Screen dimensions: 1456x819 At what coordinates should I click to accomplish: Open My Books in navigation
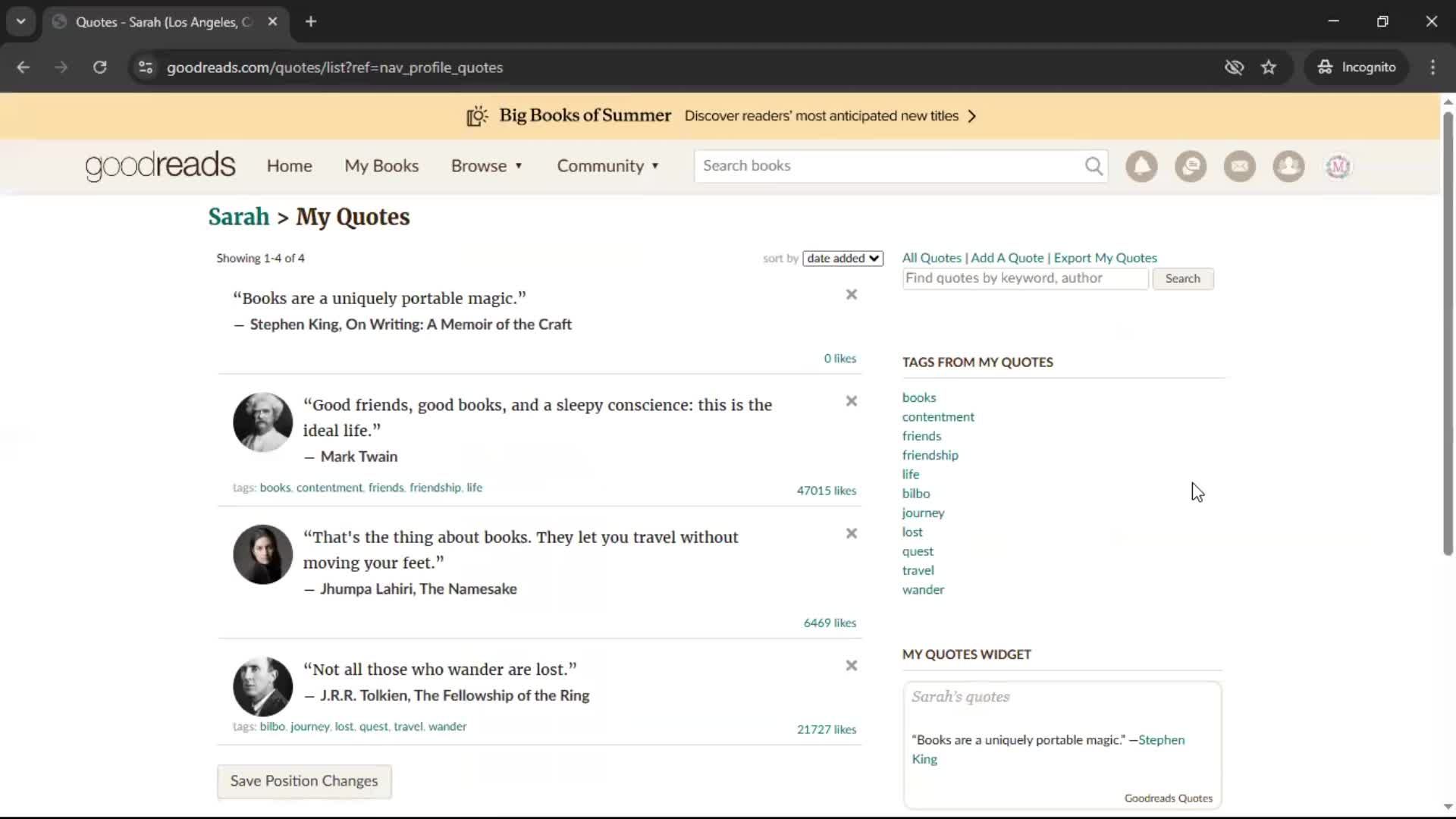point(381,165)
